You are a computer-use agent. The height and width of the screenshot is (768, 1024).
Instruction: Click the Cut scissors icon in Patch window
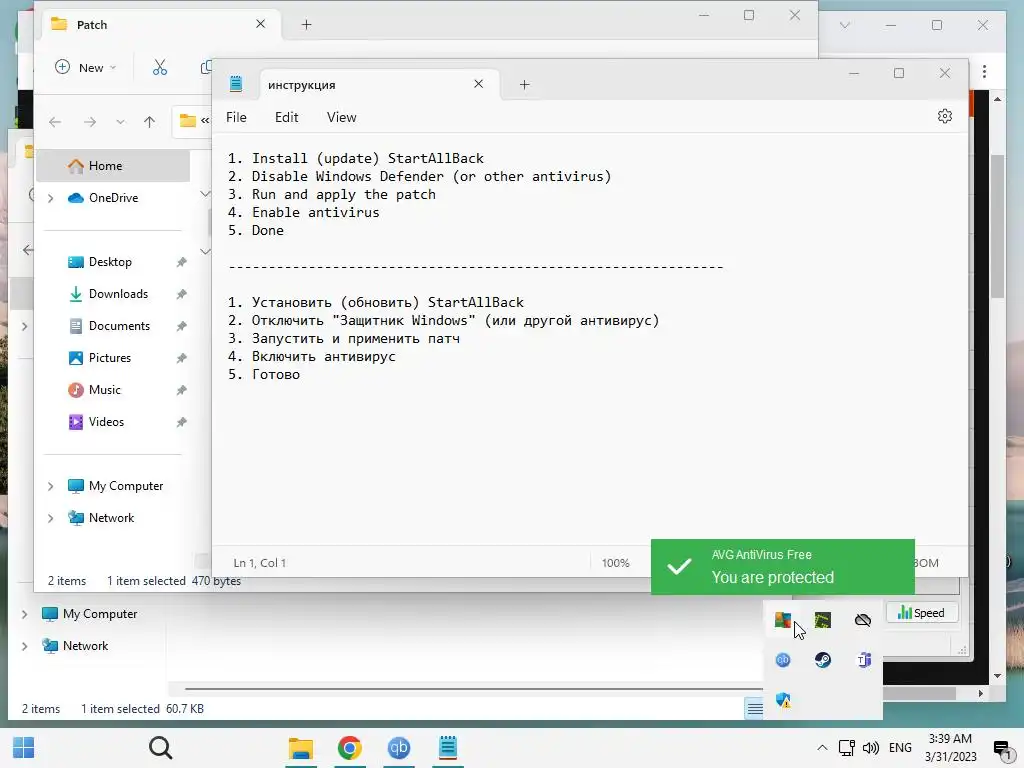click(160, 67)
